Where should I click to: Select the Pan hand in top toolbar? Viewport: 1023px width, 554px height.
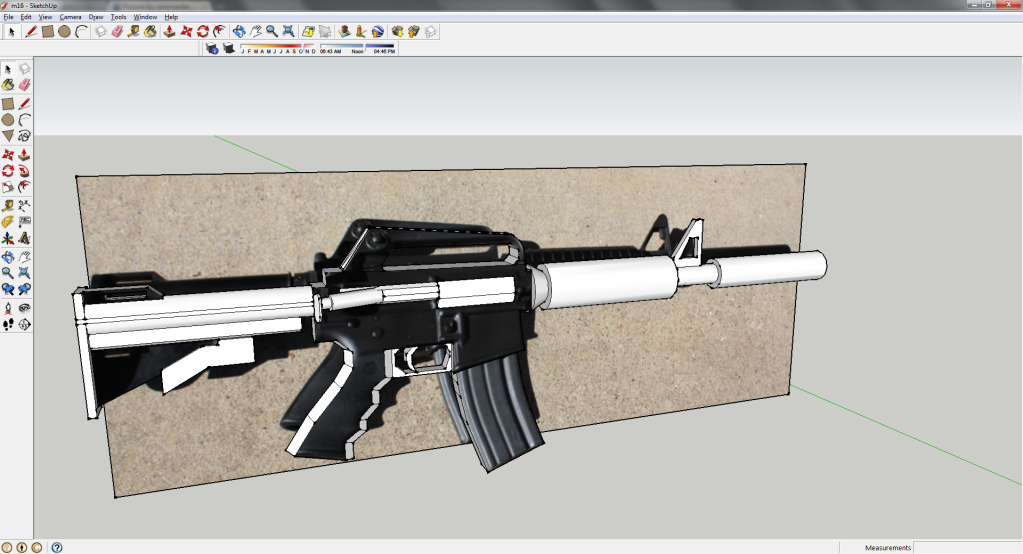pyautogui.click(x=255, y=31)
